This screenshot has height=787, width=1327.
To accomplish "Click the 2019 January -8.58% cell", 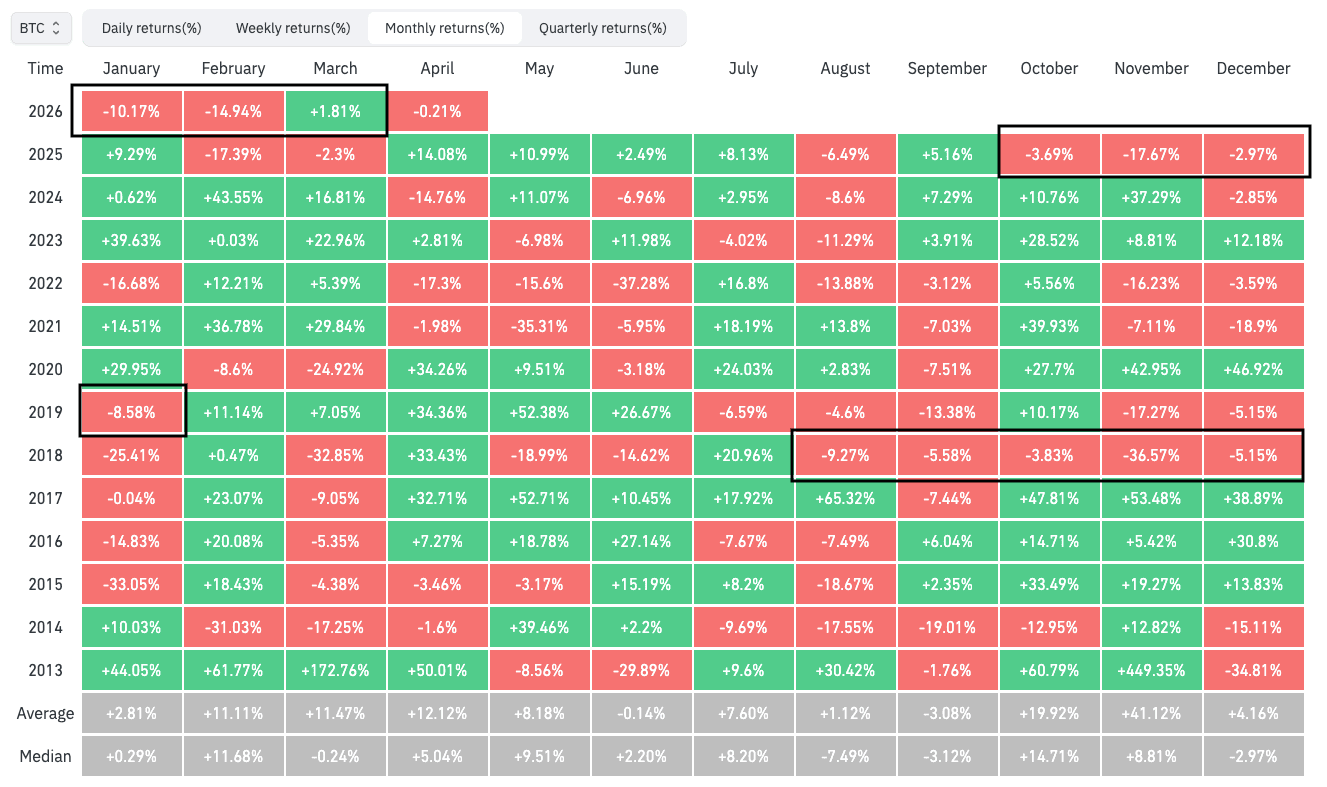I will [131, 412].
